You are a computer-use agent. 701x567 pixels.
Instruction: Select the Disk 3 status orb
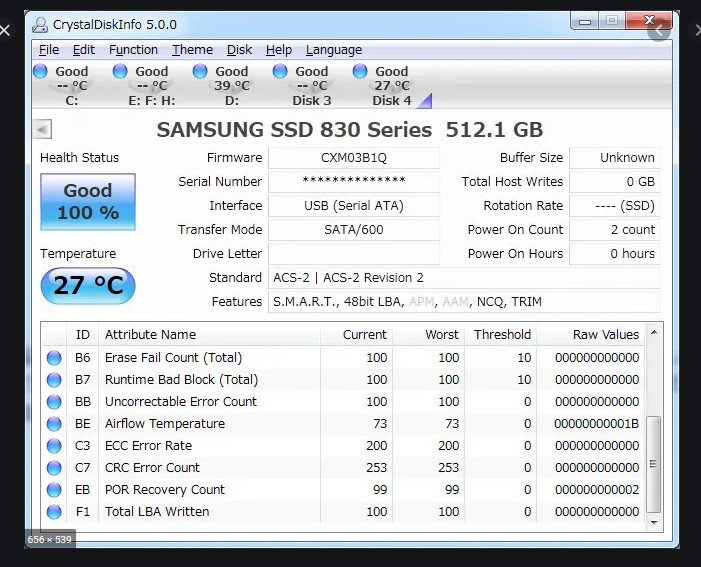(x=280, y=71)
